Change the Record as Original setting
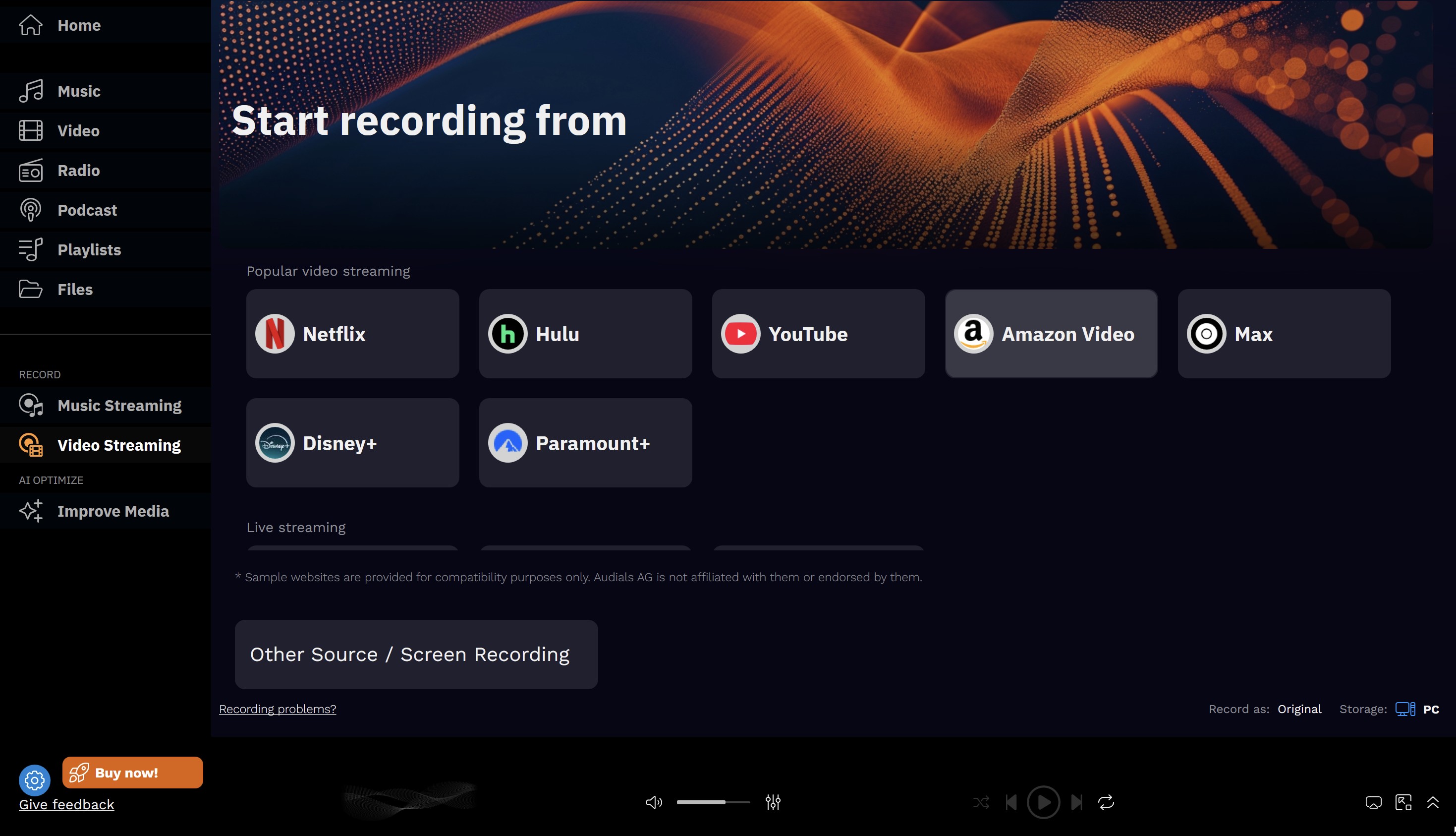Screen dimensions: 1456x836 (1299, 709)
